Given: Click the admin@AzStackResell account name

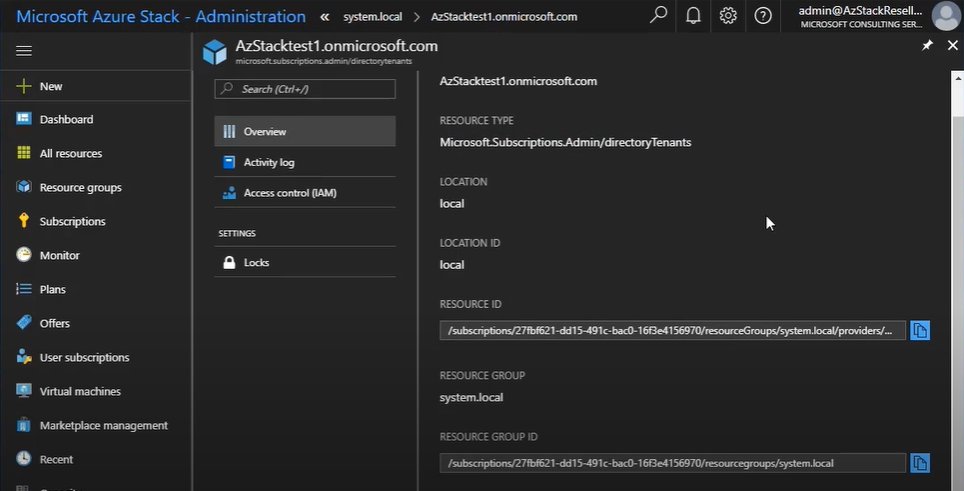Looking at the screenshot, I should pos(860,10).
